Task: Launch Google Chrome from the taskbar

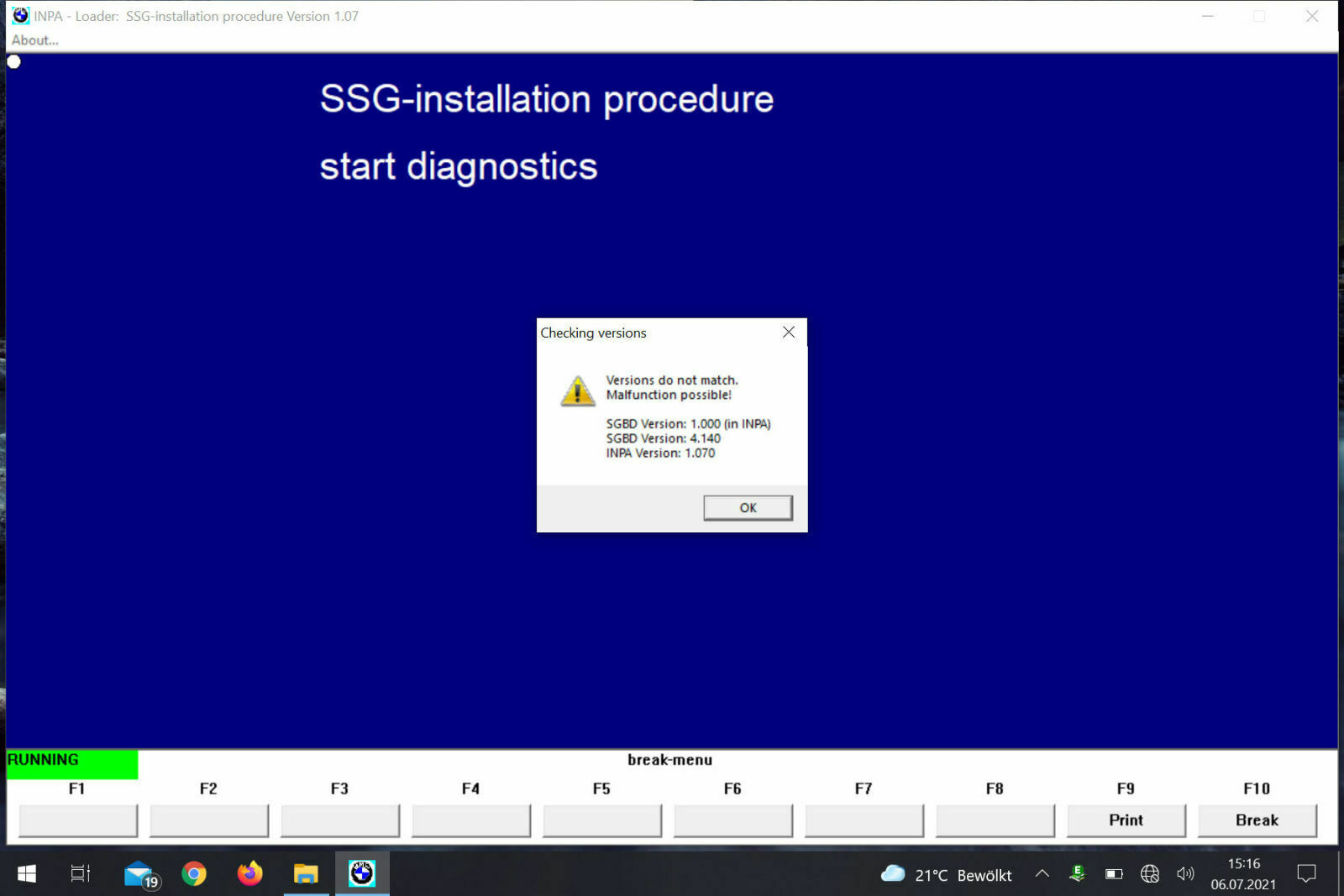Action: [x=194, y=874]
